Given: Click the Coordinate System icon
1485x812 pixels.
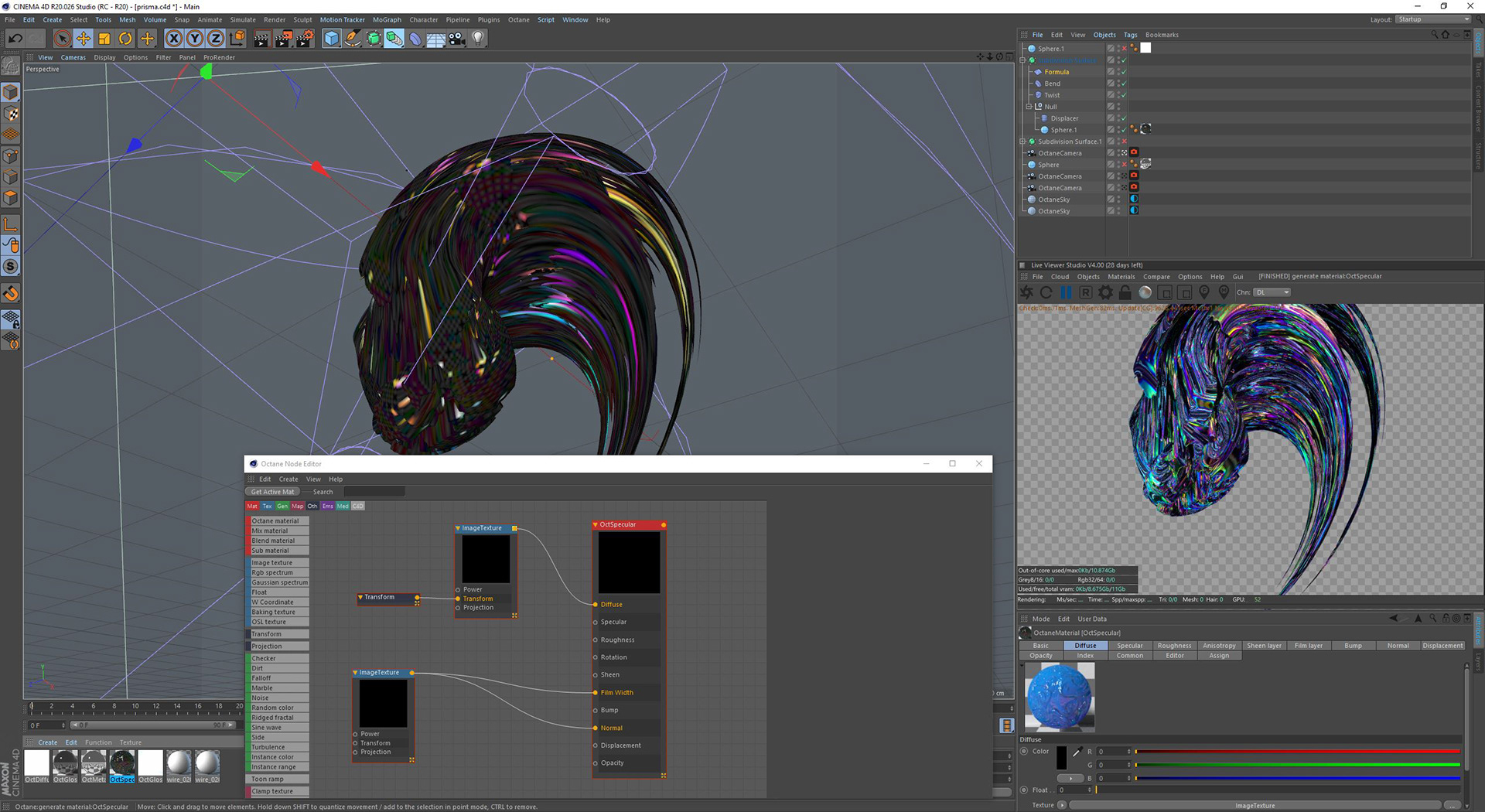Looking at the screenshot, I should (x=237, y=38).
